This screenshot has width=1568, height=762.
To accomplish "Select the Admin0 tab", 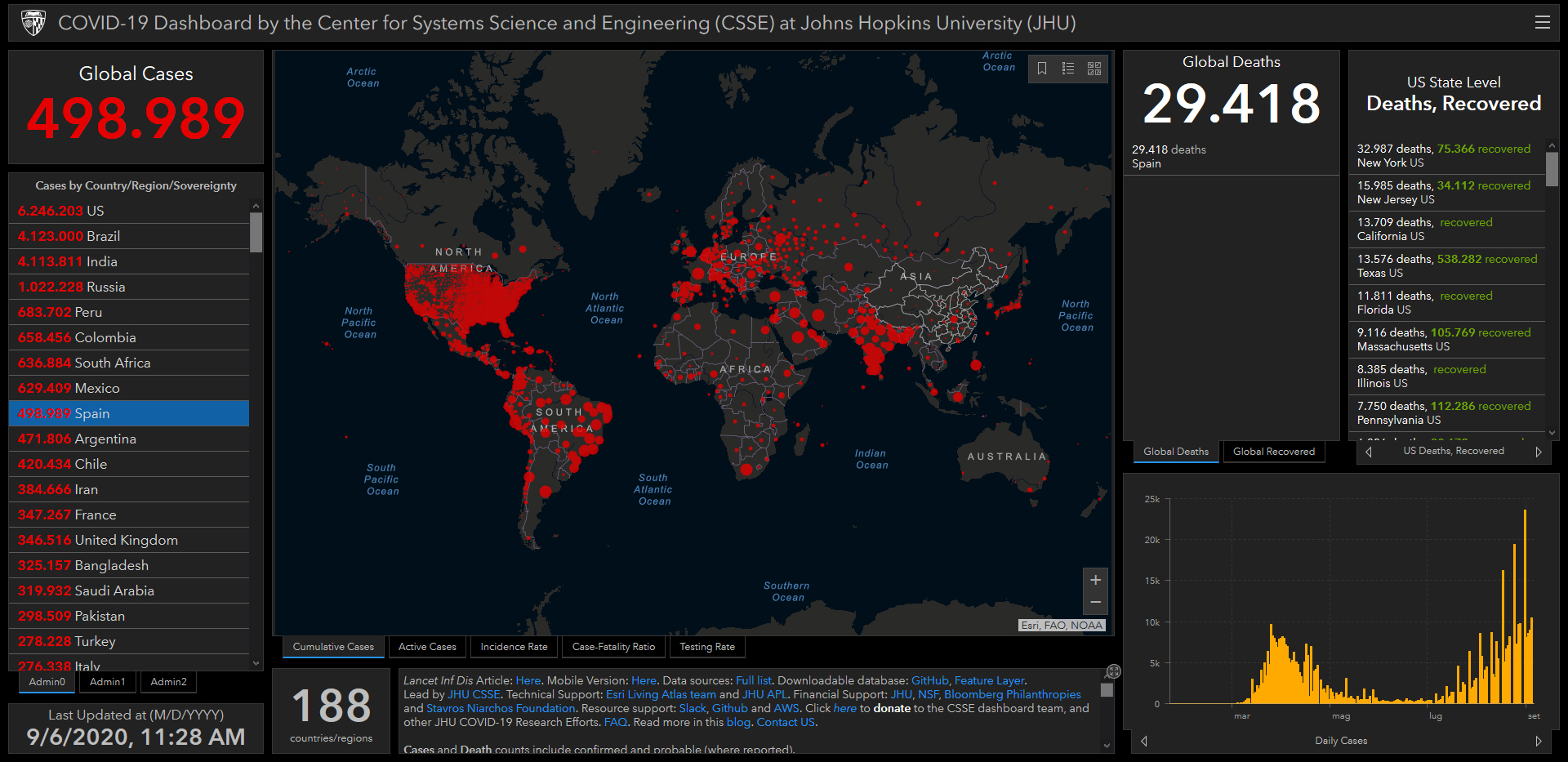I will click(x=47, y=682).
